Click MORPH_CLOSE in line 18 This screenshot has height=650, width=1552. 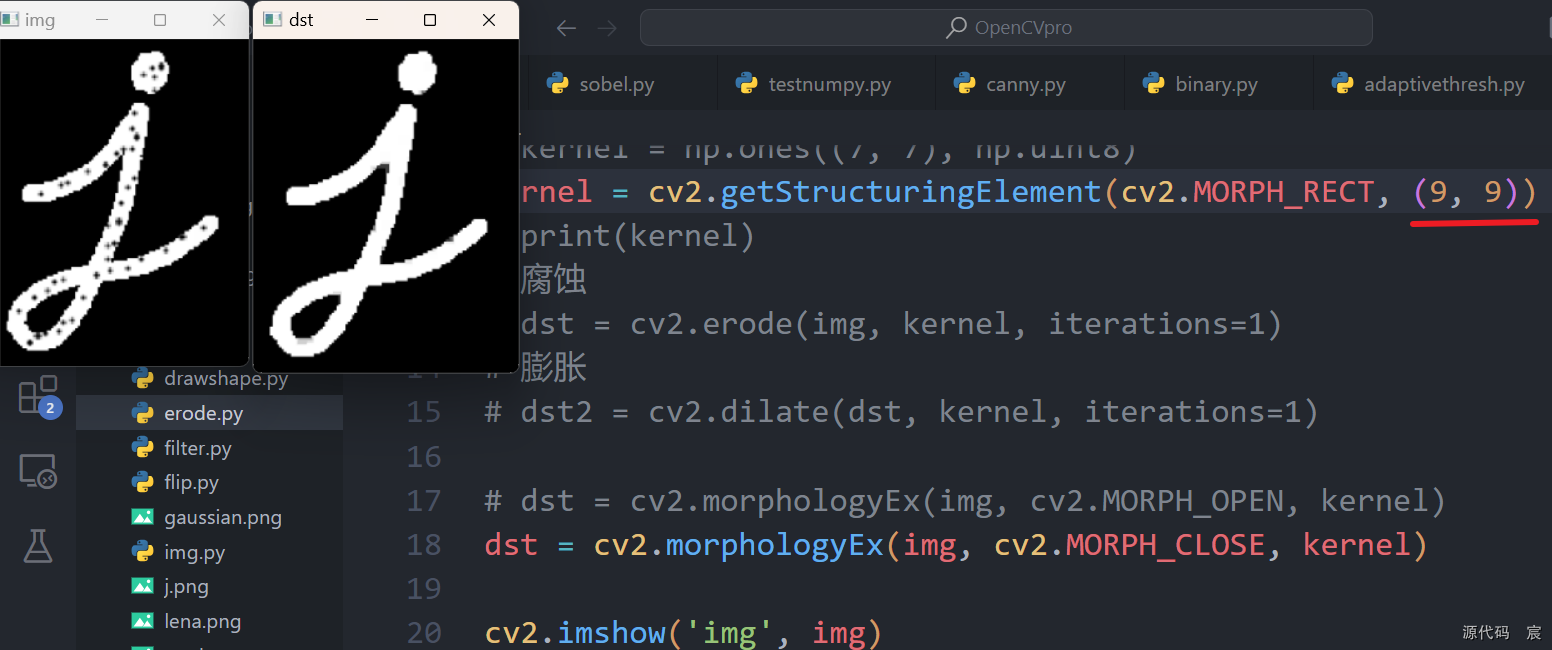point(1165,544)
